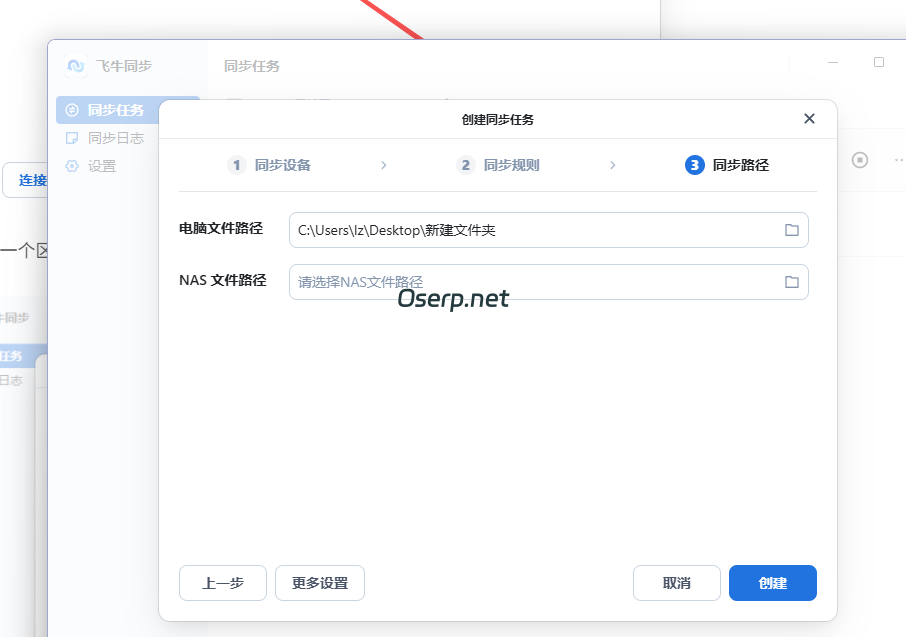Click the chevron between 同步规则 and 同步路径
This screenshot has height=637, width=906.
(612, 165)
